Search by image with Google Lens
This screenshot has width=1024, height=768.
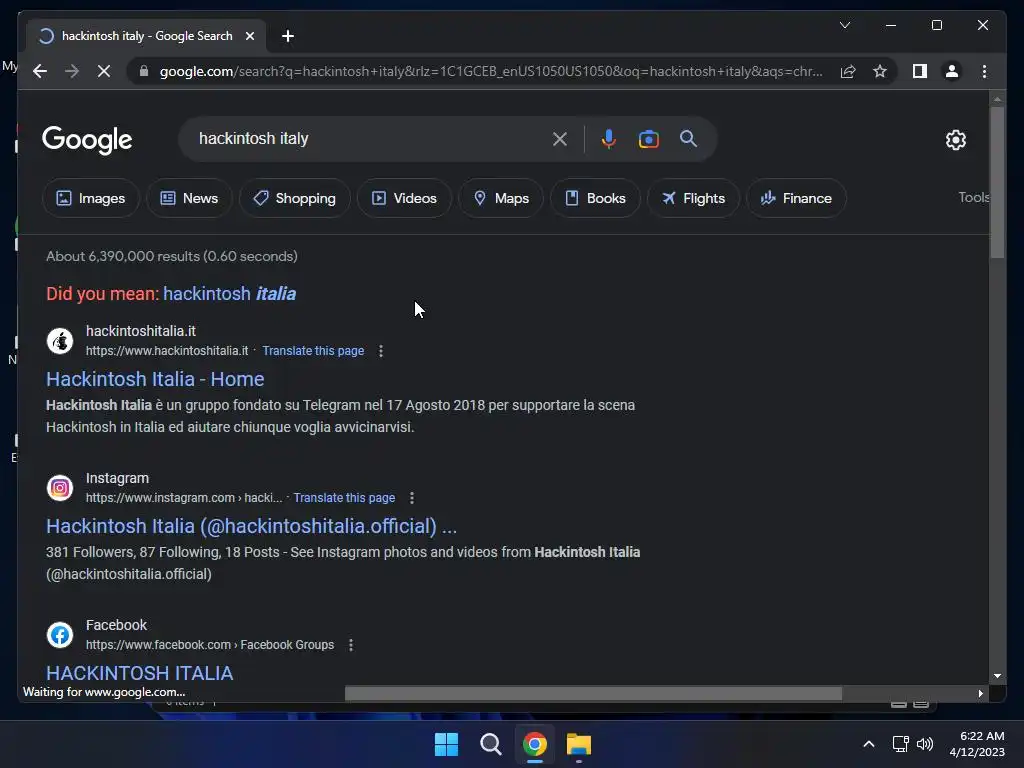click(x=648, y=138)
